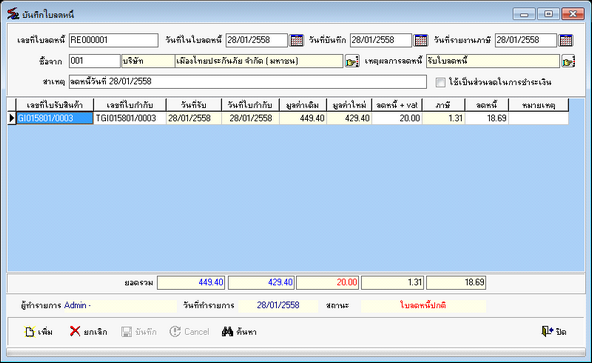Screen dimensions: 592x363
Task: Click the ค้นหา (search) binoculars button
Action: point(239,332)
